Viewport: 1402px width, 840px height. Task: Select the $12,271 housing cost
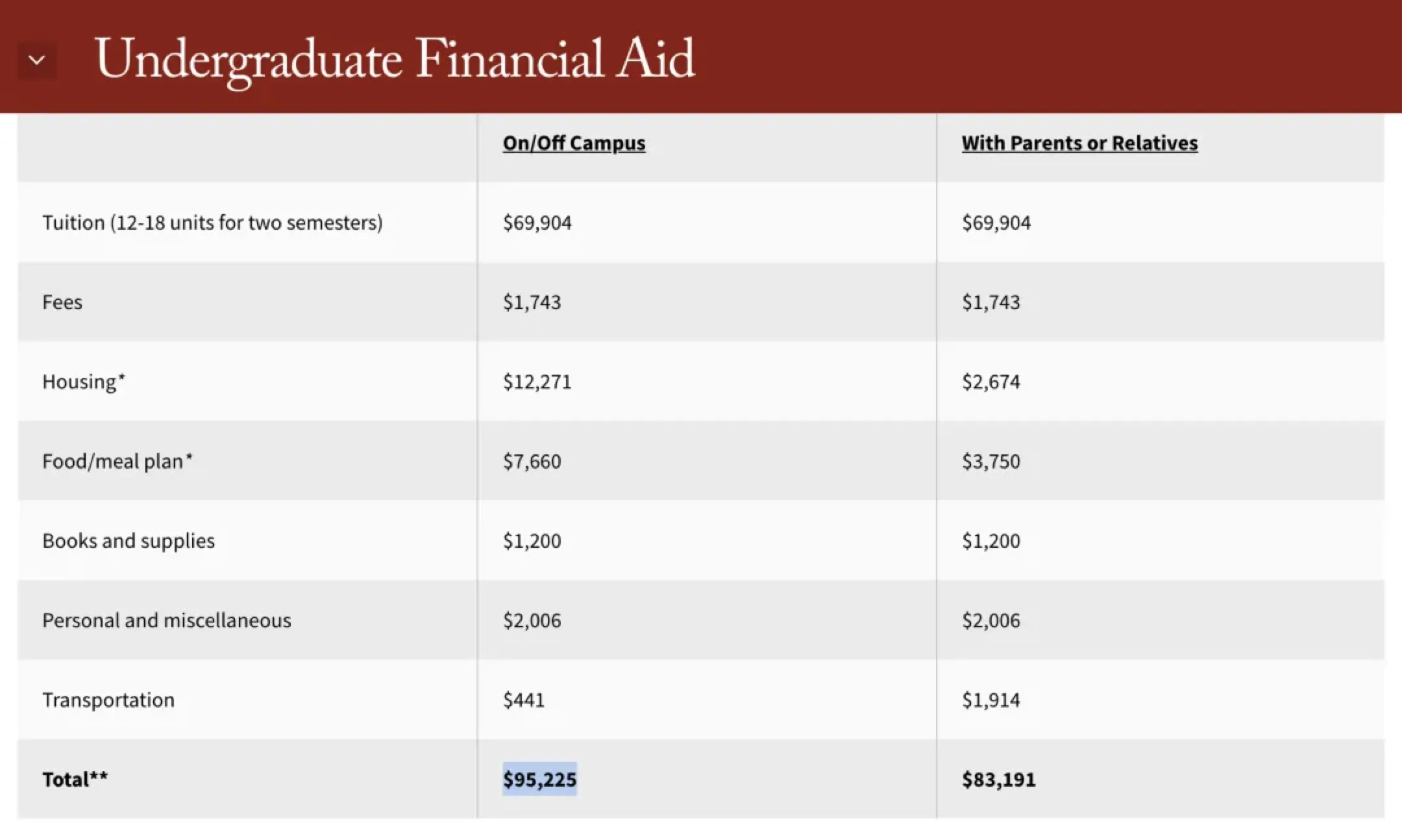click(x=537, y=382)
